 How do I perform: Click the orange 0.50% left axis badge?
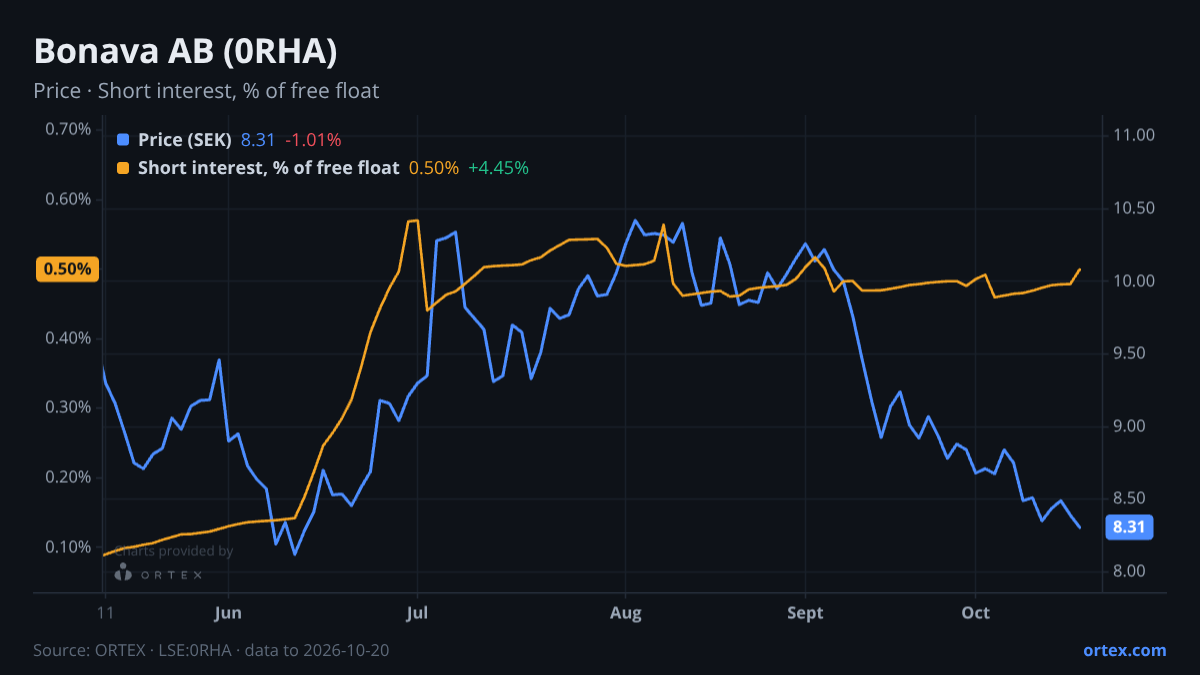click(x=68, y=269)
